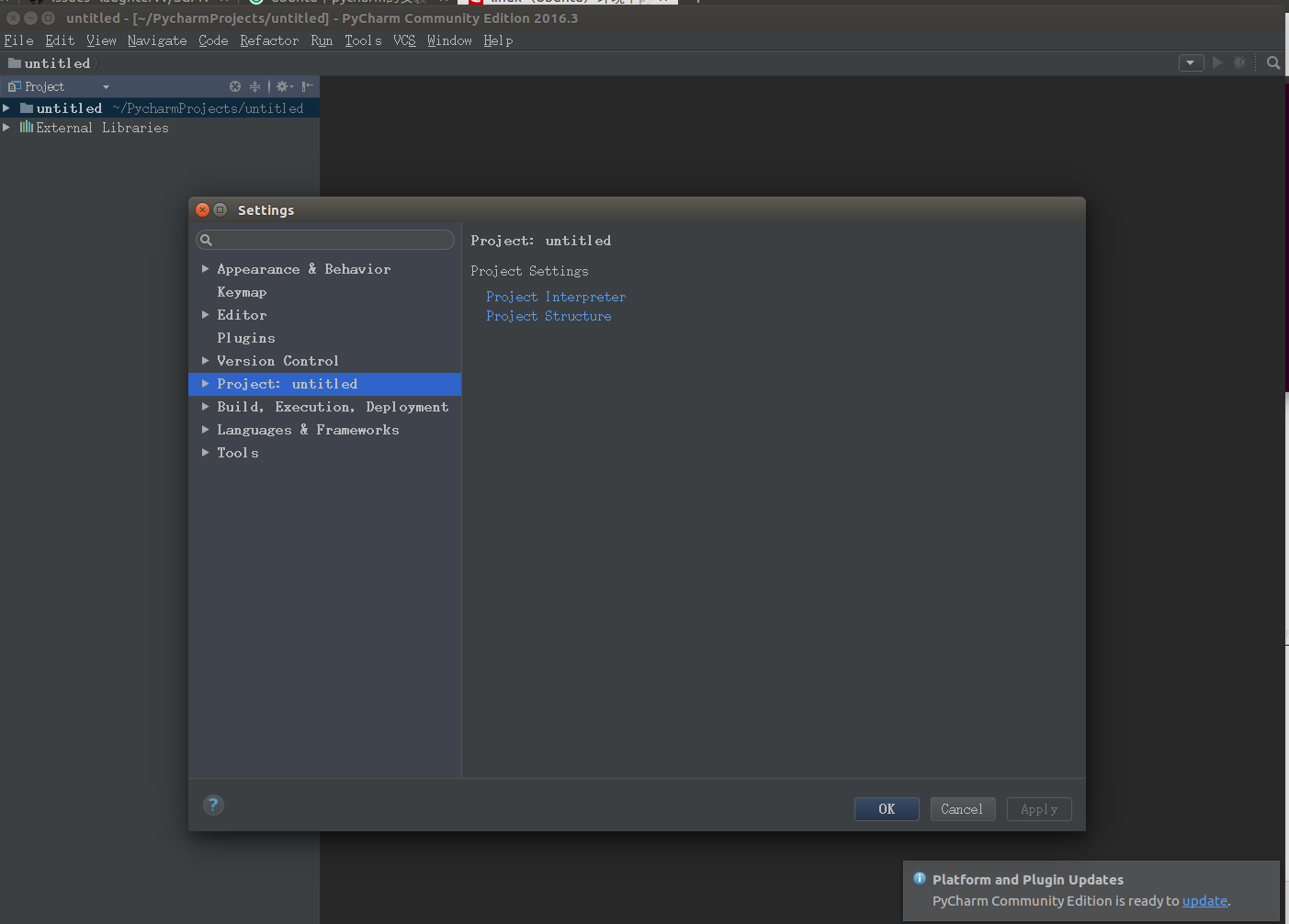This screenshot has width=1289, height=924.
Task: Click the help question mark in Settings dialog
Action: (x=213, y=805)
